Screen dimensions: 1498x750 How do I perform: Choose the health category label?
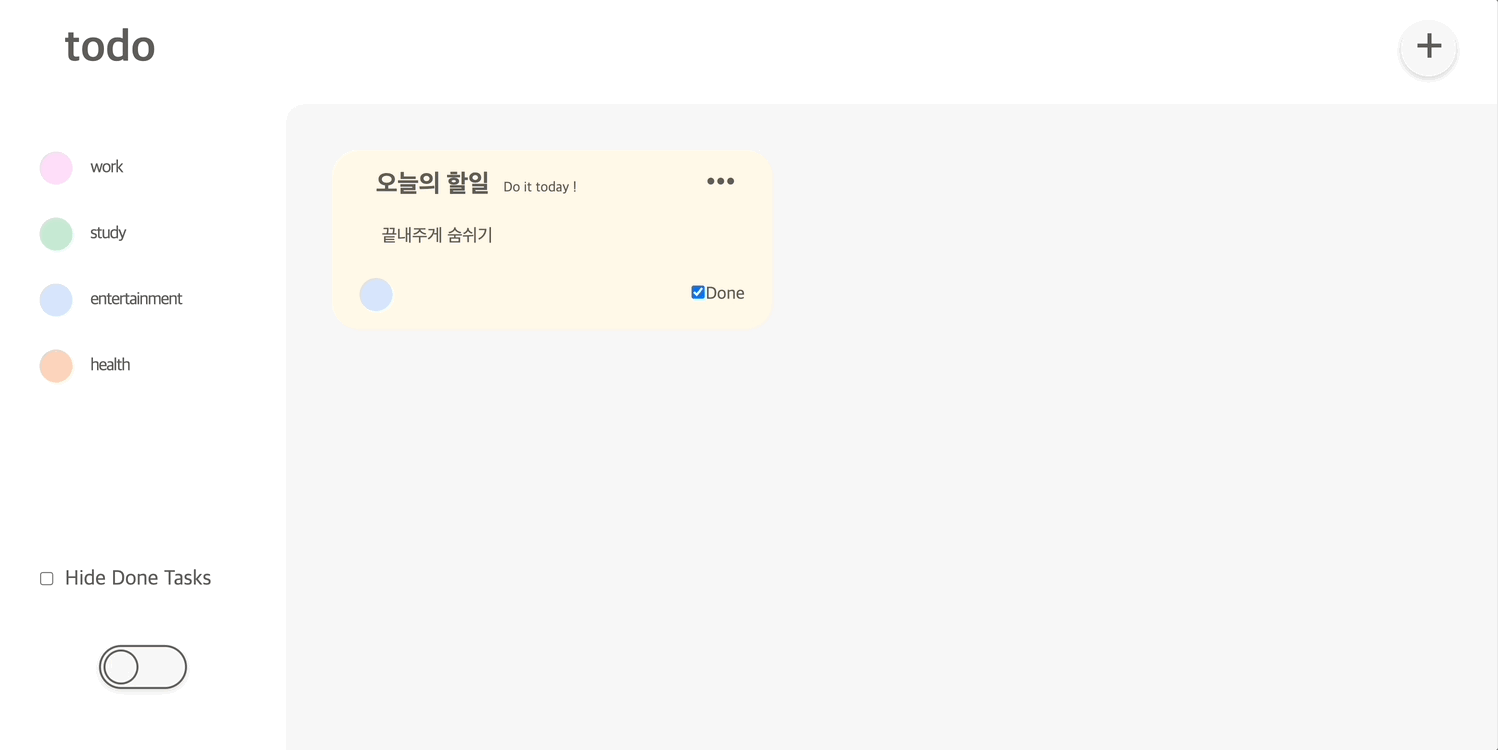(110, 365)
